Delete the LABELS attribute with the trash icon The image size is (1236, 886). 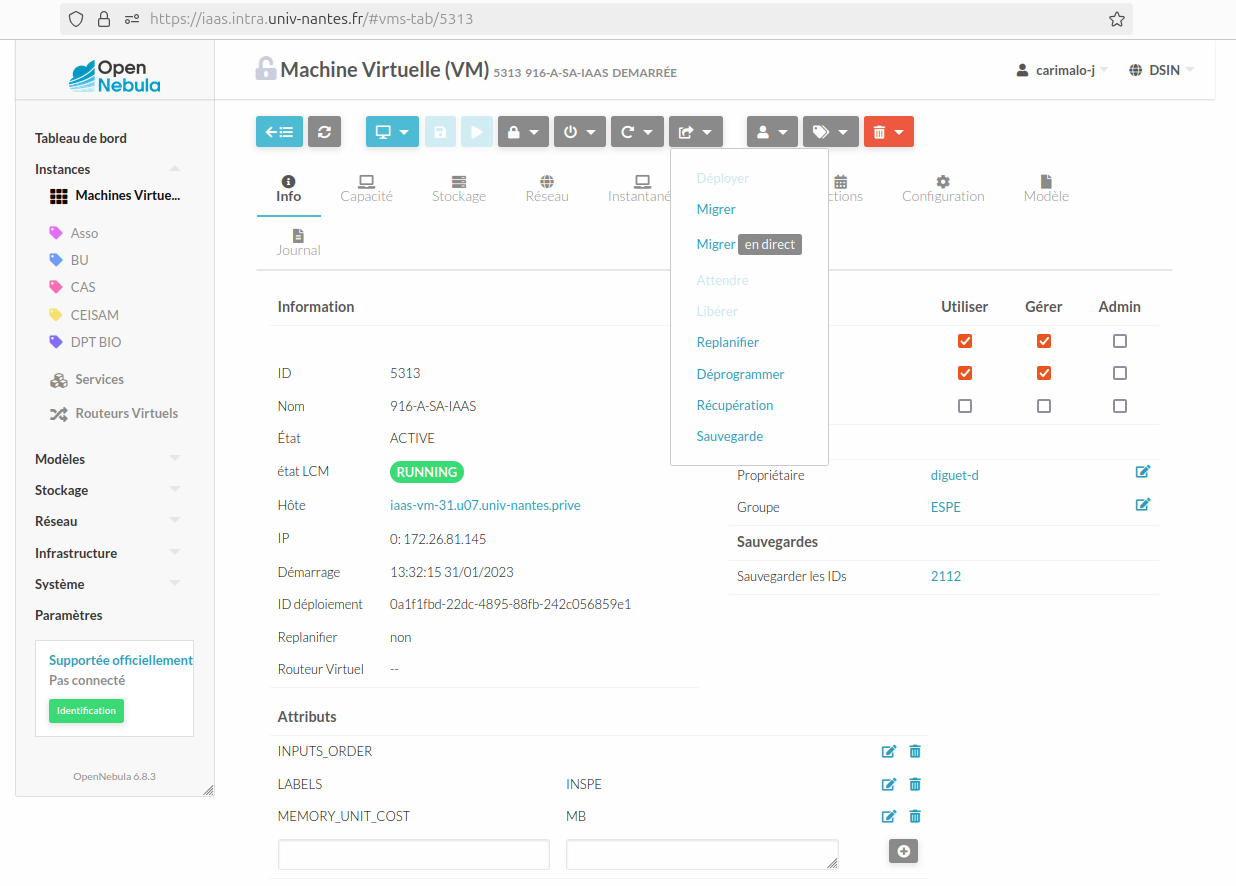[x=914, y=784]
